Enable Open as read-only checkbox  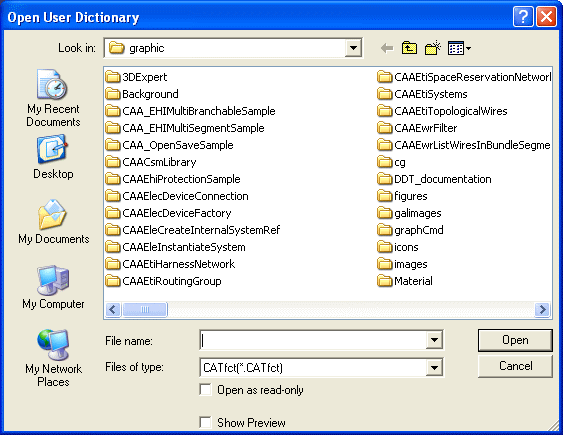click(205, 390)
